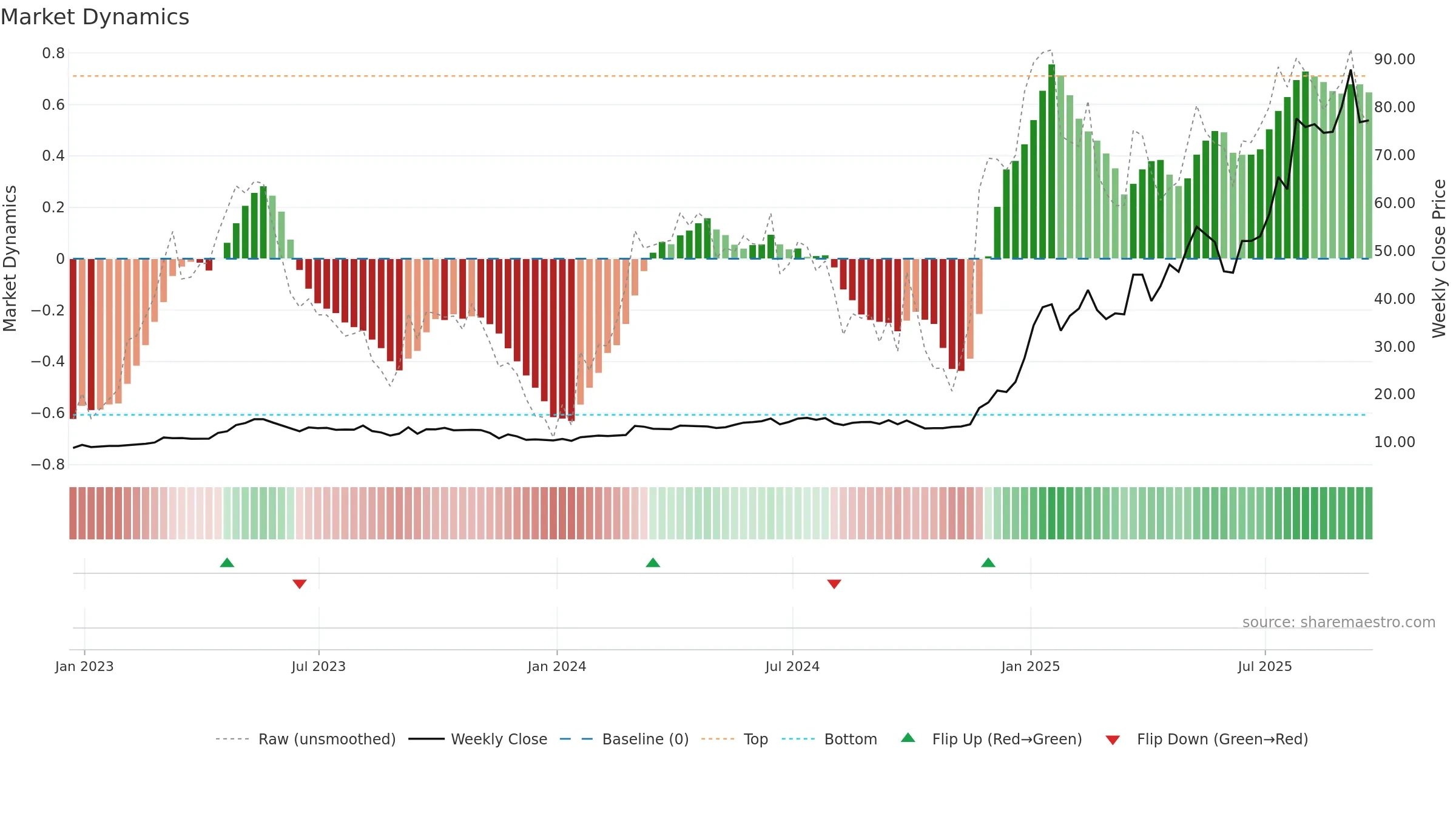Screen dimensions: 1456x819
Task: Click the green Flip Up legend triangle icon
Action: click(908, 738)
